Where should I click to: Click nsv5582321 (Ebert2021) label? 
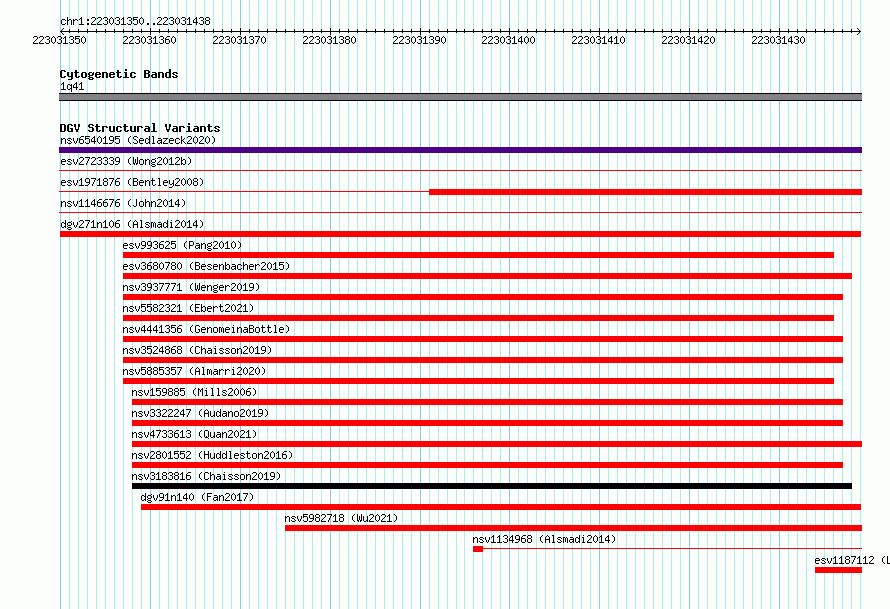(x=188, y=308)
